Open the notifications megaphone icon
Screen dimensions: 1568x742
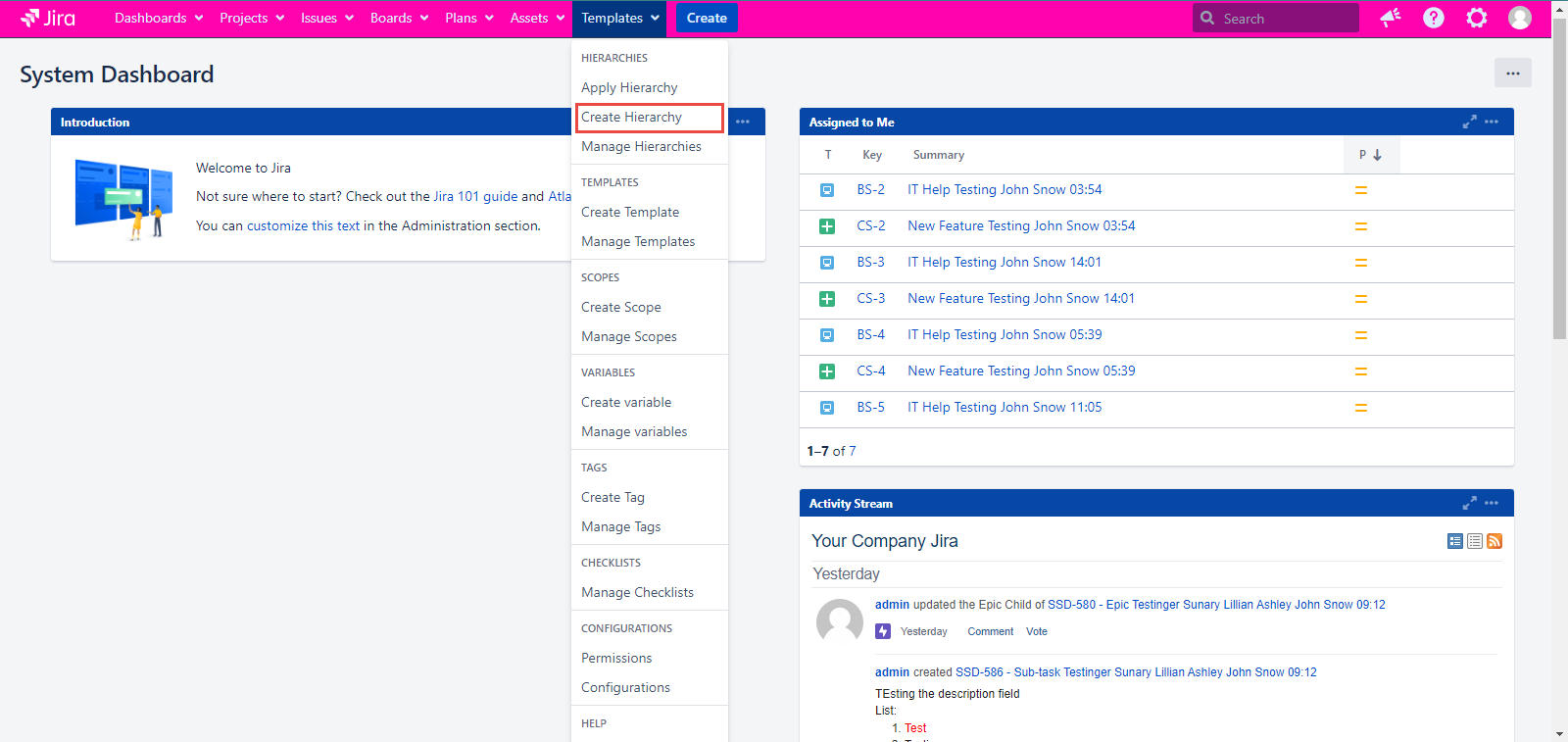[x=1390, y=18]
